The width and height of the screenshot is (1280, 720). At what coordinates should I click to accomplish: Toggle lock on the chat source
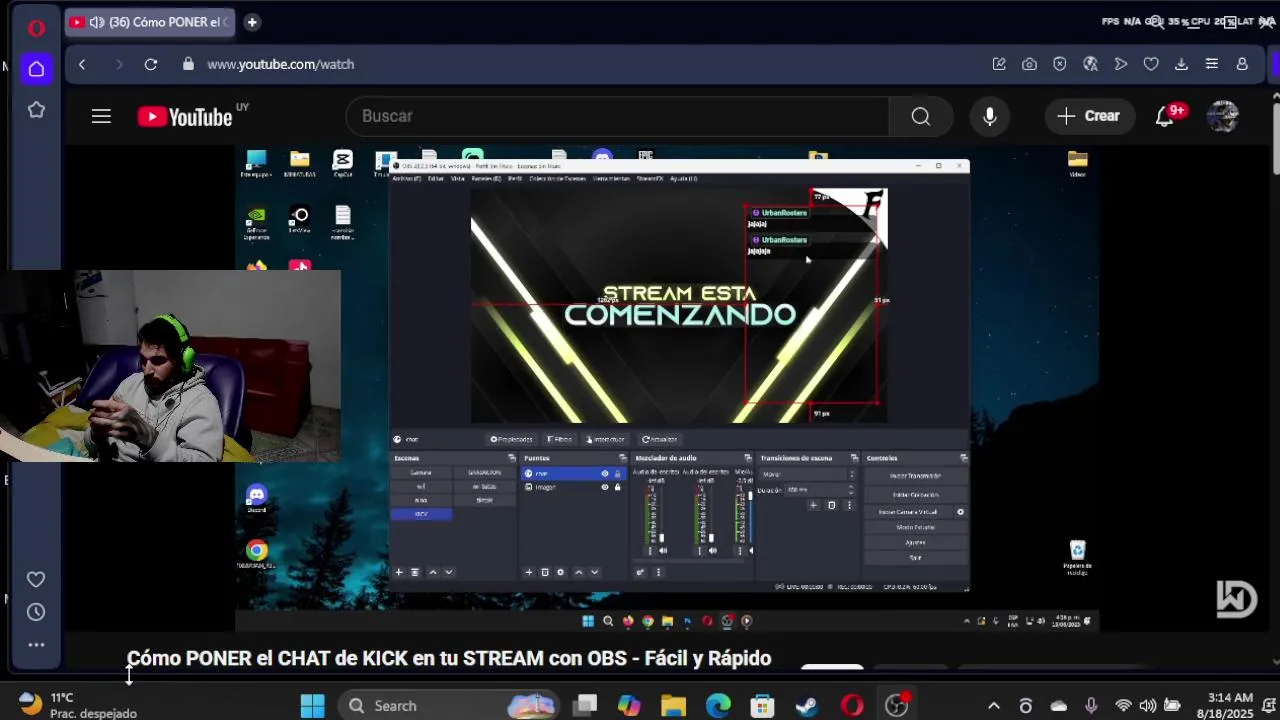617,474
